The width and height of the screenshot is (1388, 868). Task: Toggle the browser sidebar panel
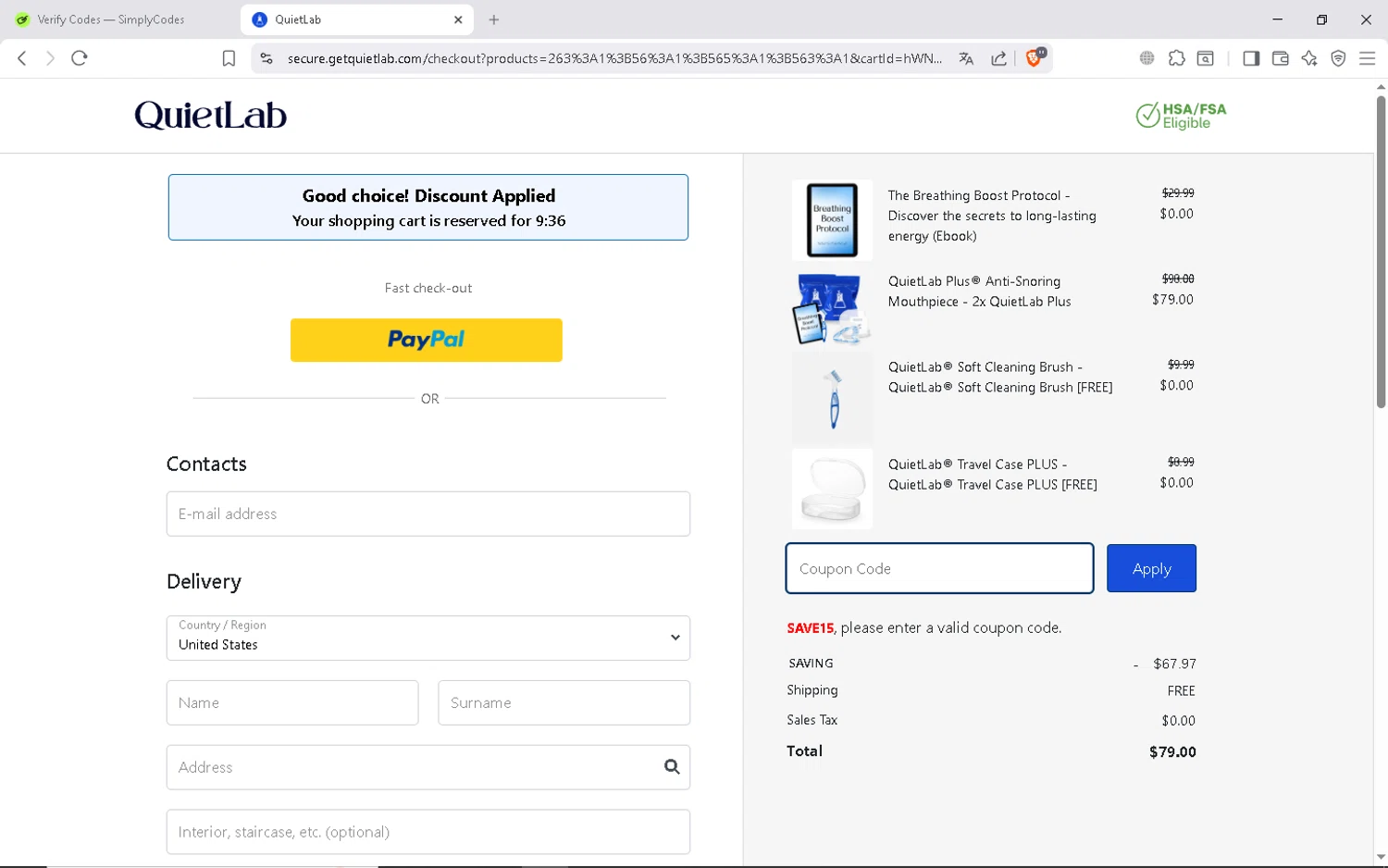coord(1251,58)
